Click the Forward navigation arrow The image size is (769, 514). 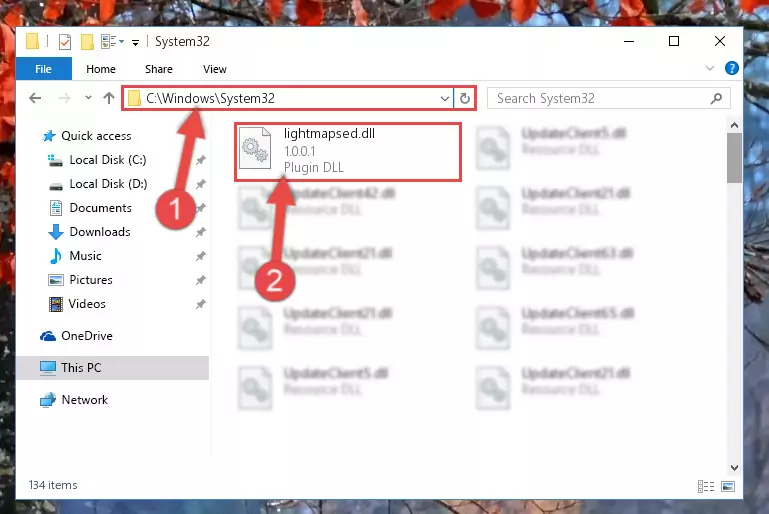click(x=64, y=98)
